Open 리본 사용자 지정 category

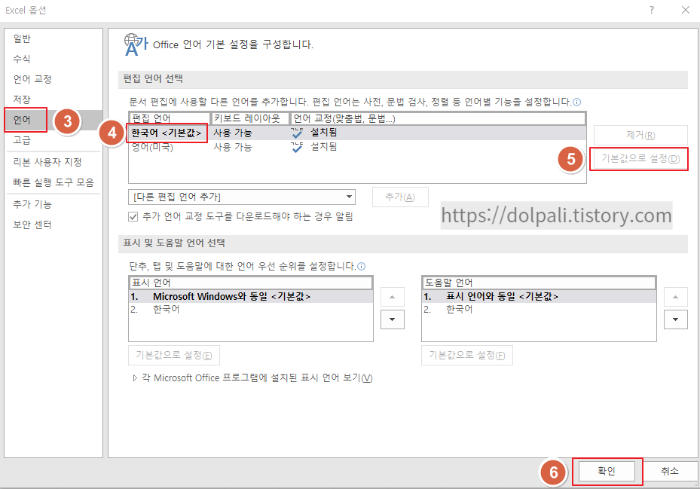tap(47, 162)
